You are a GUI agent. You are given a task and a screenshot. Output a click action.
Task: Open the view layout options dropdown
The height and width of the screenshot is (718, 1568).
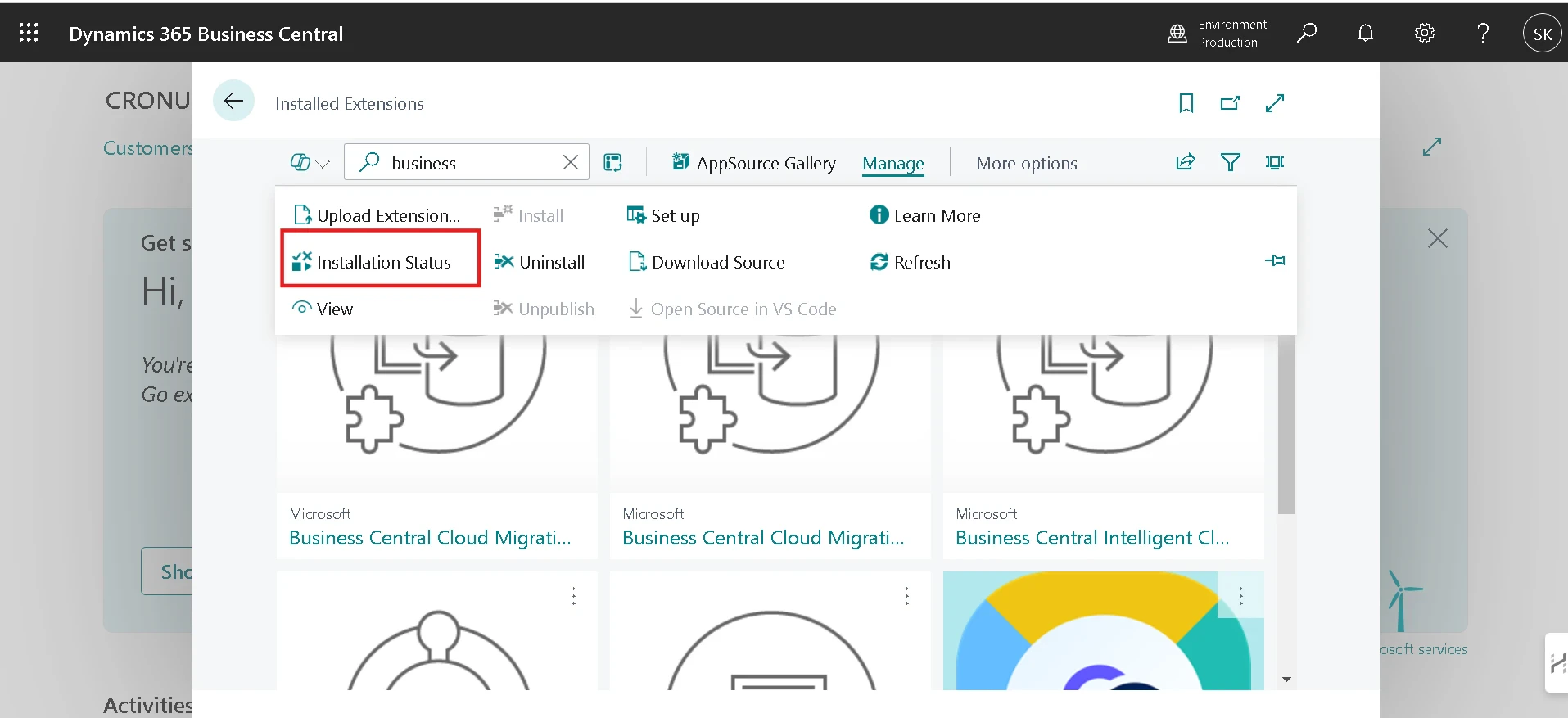[310, 163]
